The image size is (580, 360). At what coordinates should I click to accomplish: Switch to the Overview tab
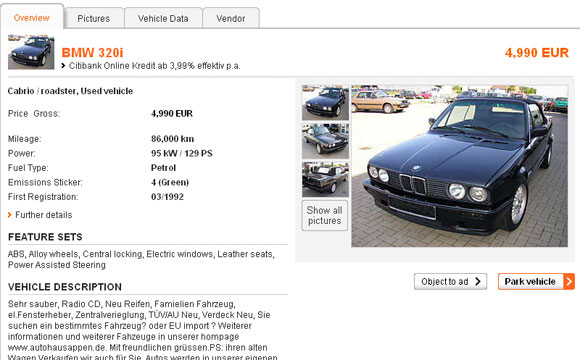32,17
